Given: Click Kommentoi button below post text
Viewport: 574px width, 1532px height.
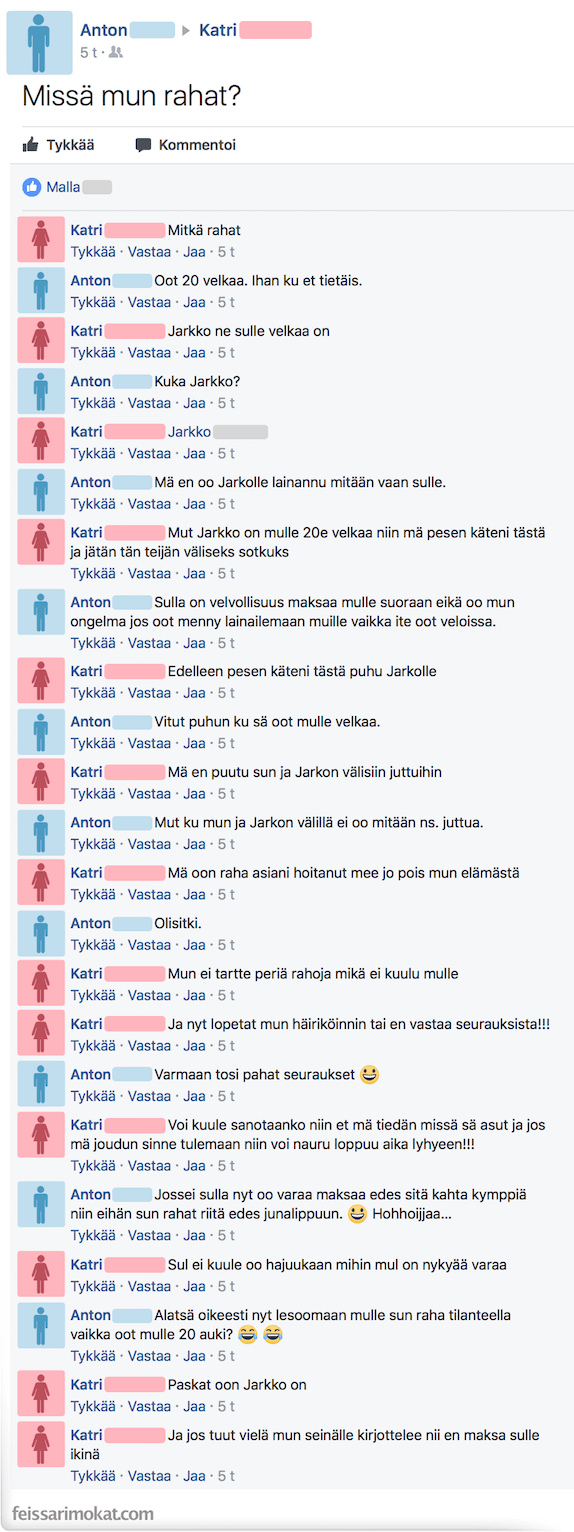Looking at the screenshot, I should click(x=186, y=145).
